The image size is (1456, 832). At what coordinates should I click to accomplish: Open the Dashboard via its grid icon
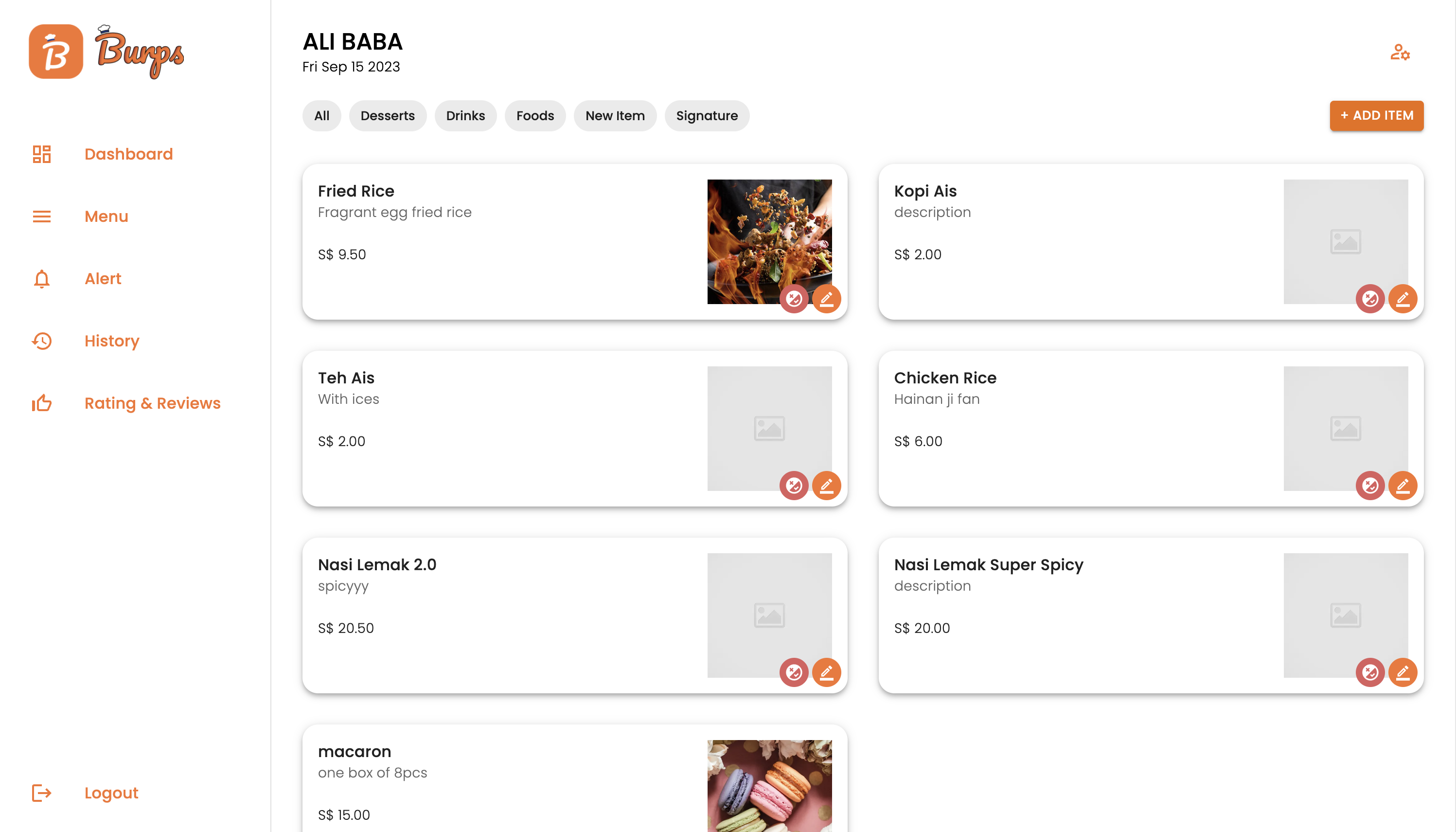(x=42, y=154)
